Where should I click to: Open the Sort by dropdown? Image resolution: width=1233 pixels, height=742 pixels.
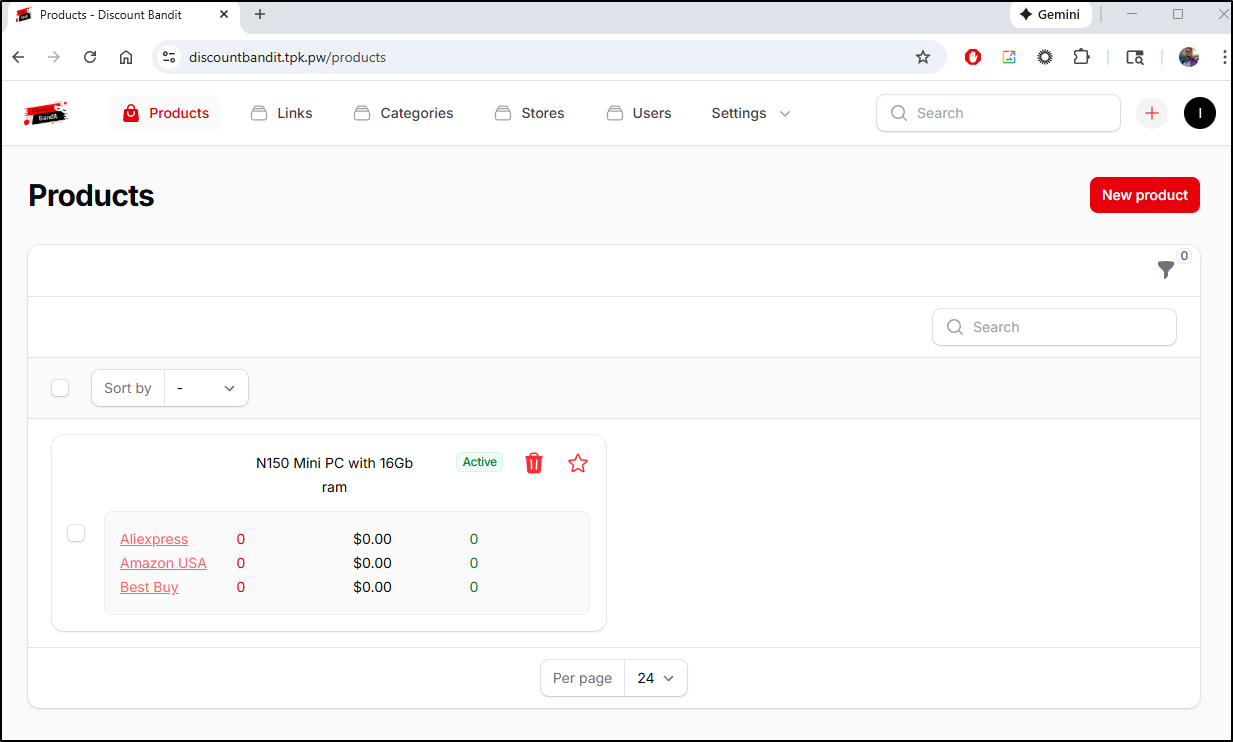click(206, 388)
